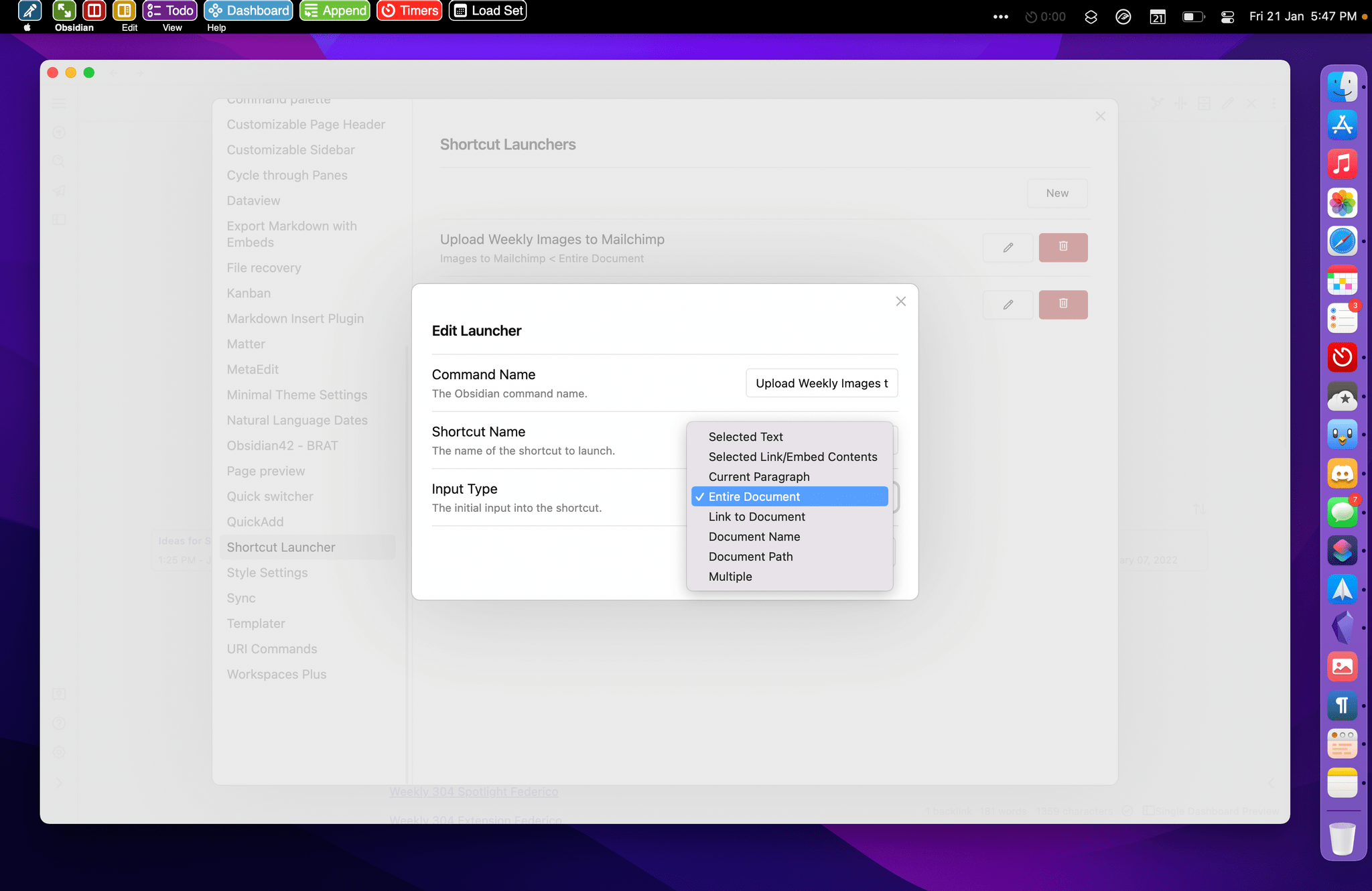1372x891 pixels.
Task: Open URI Commands settings
Action: (272, 650)
